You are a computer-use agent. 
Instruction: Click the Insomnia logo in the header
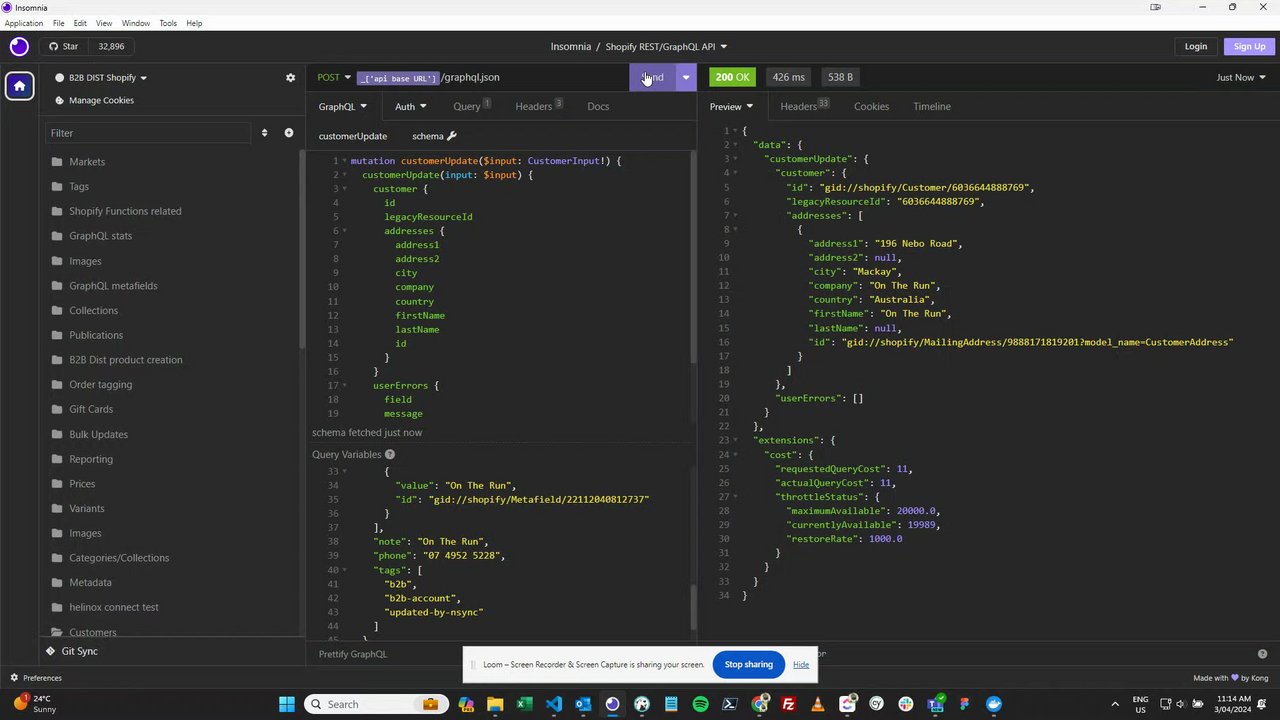19,46
